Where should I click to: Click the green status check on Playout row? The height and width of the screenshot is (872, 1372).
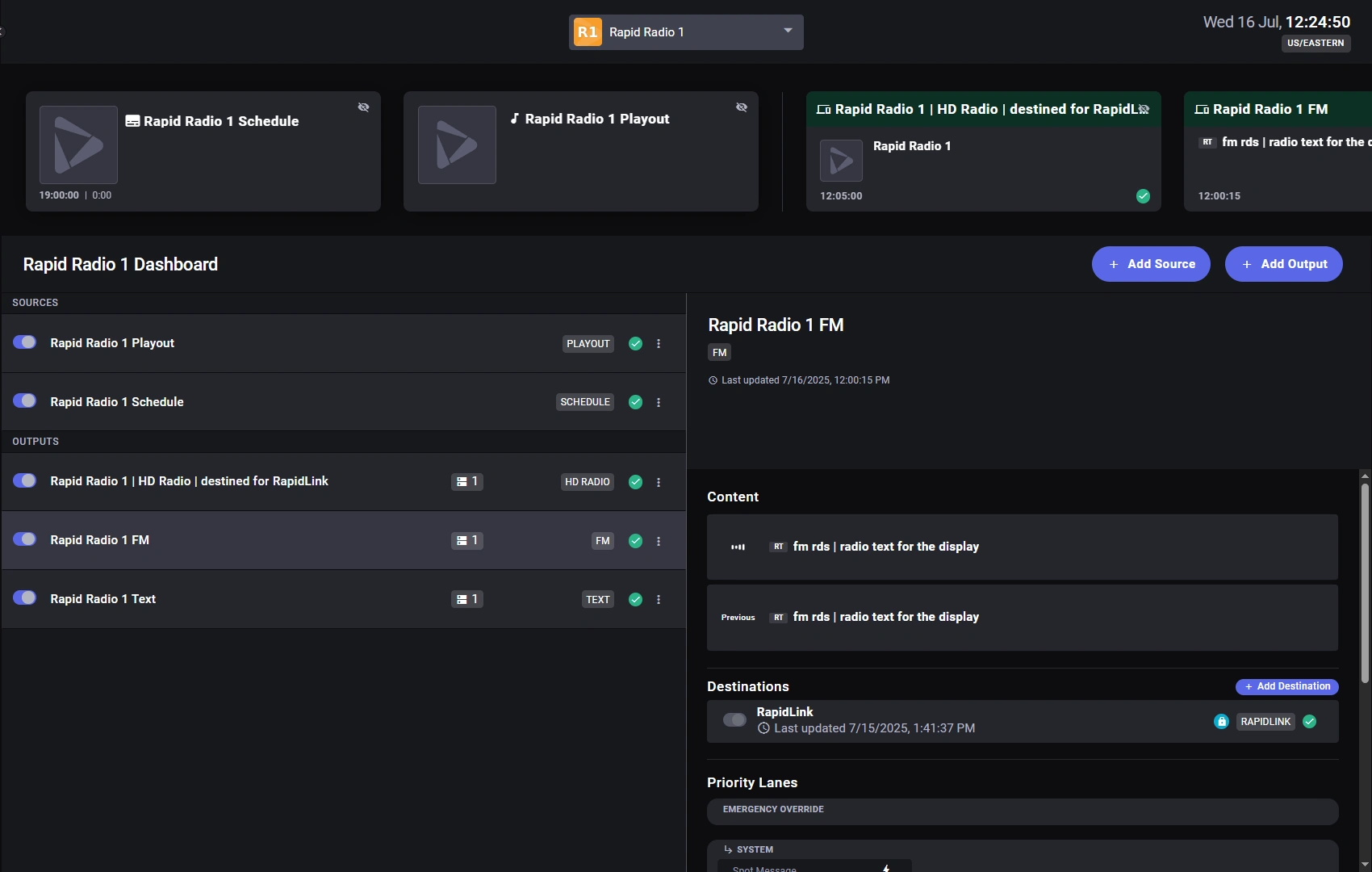[636, 344]
